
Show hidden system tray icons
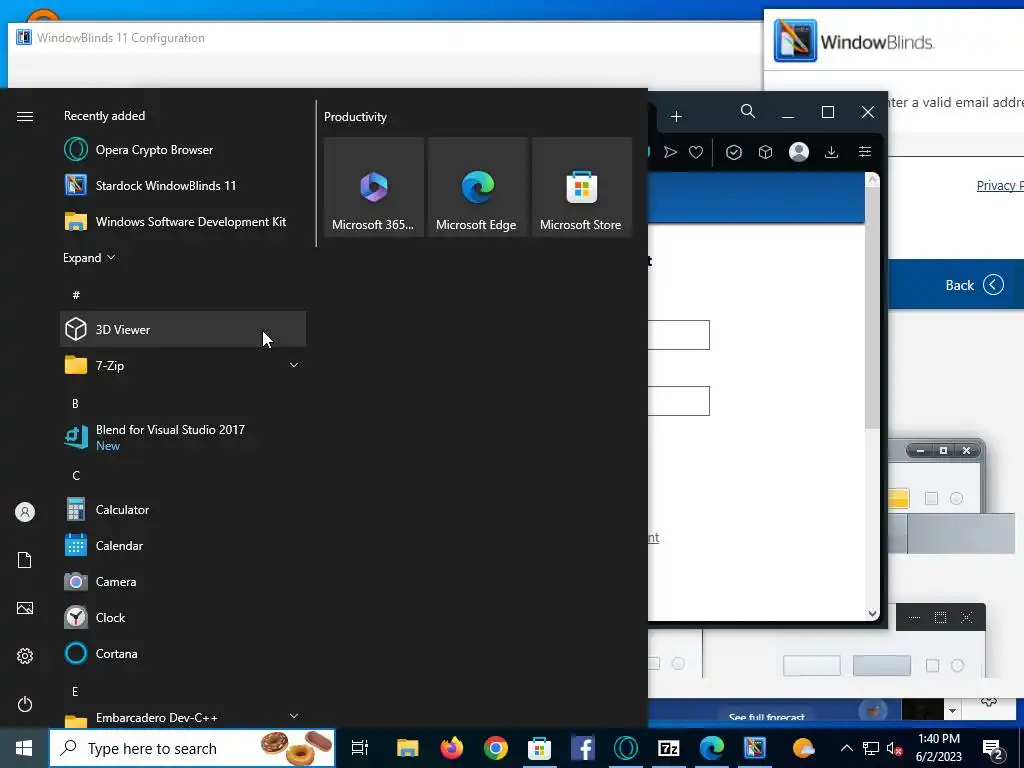846,748
